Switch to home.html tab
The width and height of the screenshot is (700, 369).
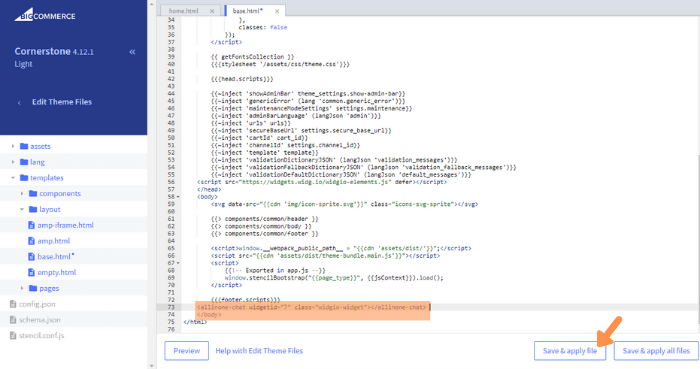[x=183, y=11]
